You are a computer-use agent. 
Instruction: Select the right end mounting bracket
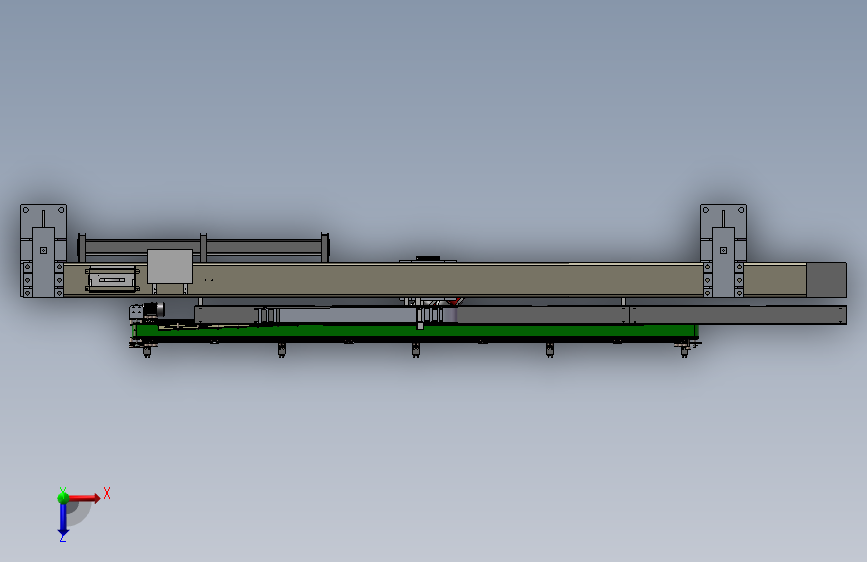(x=723, y=251)
